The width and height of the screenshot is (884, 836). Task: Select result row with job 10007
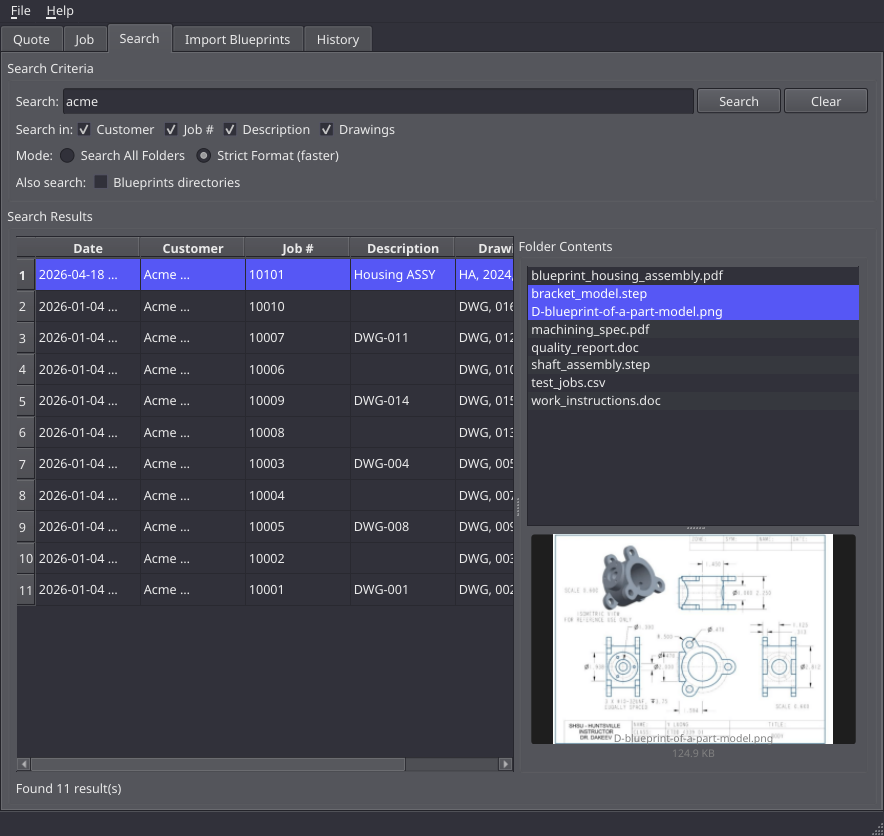tap(264, 338)
